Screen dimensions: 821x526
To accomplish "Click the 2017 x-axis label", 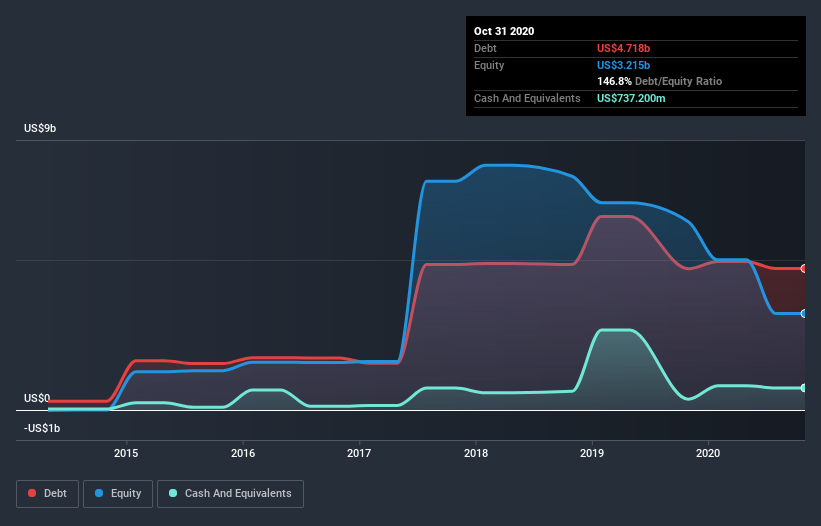I will (359, 453).
